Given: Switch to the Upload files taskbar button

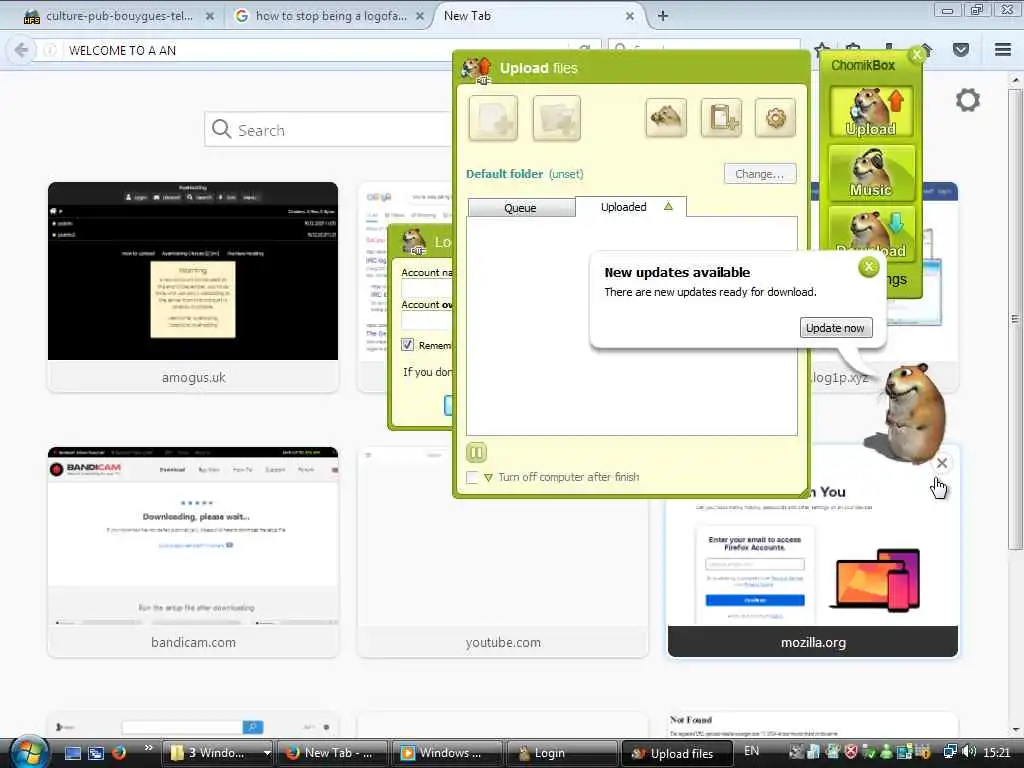Looking at the screenshot, I should pos(677,753).
